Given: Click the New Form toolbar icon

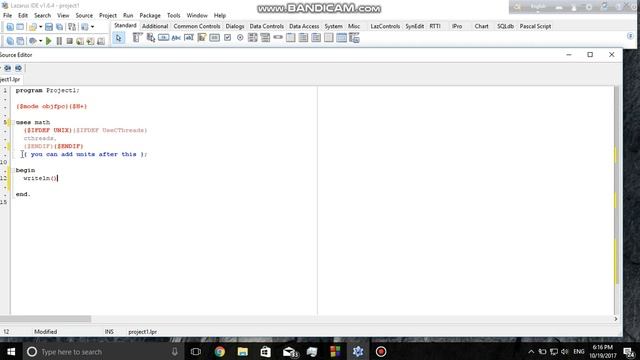Looking at the screenshot, I should (x=20, y=27).
